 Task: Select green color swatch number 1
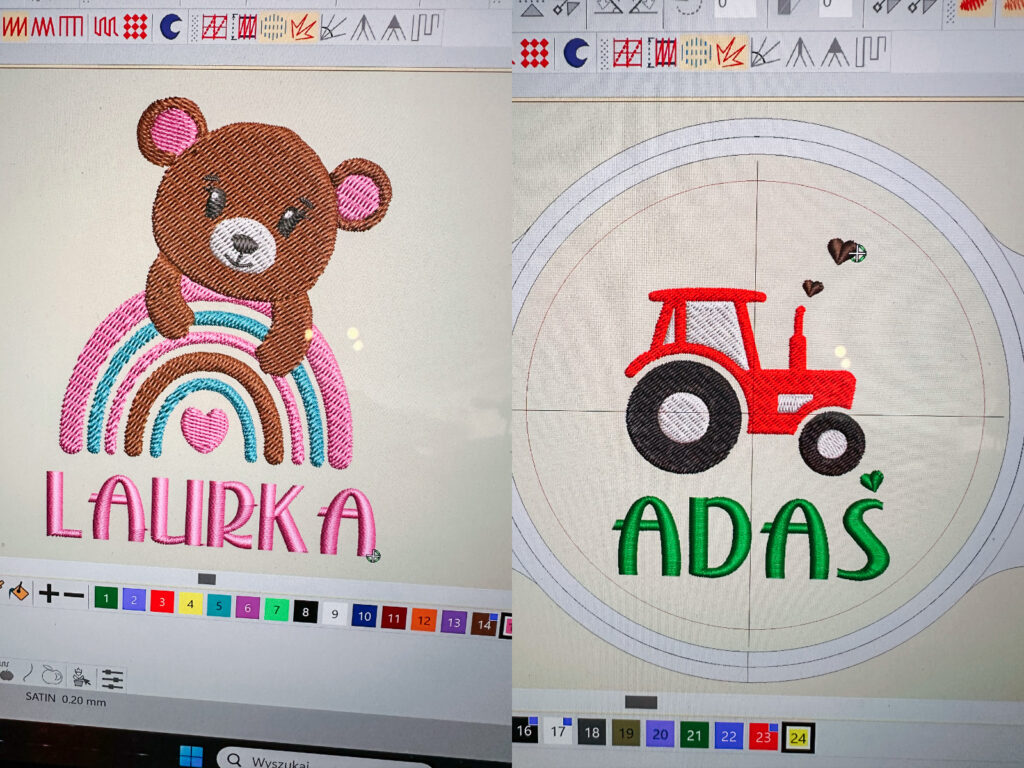105,598
